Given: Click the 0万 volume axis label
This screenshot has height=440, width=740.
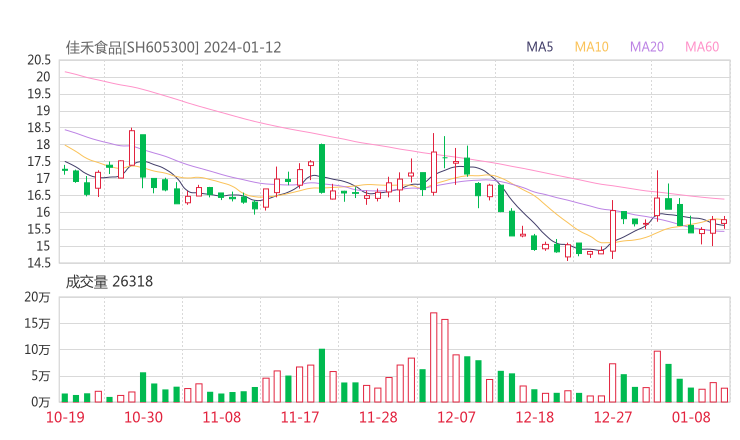Looking at the screenshot, I should 41,402.
